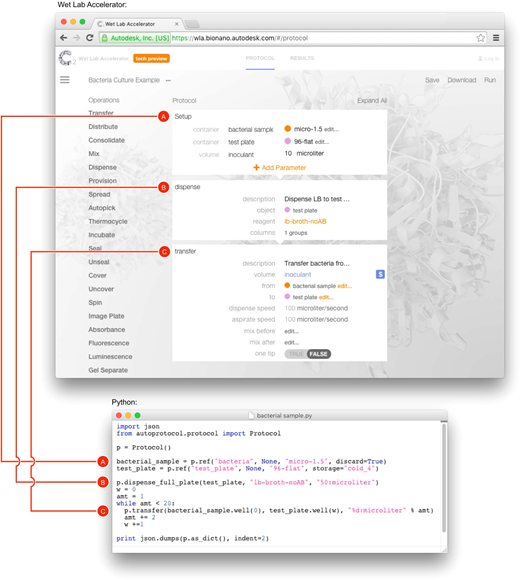Expand the dispense step header

(187, 187)
